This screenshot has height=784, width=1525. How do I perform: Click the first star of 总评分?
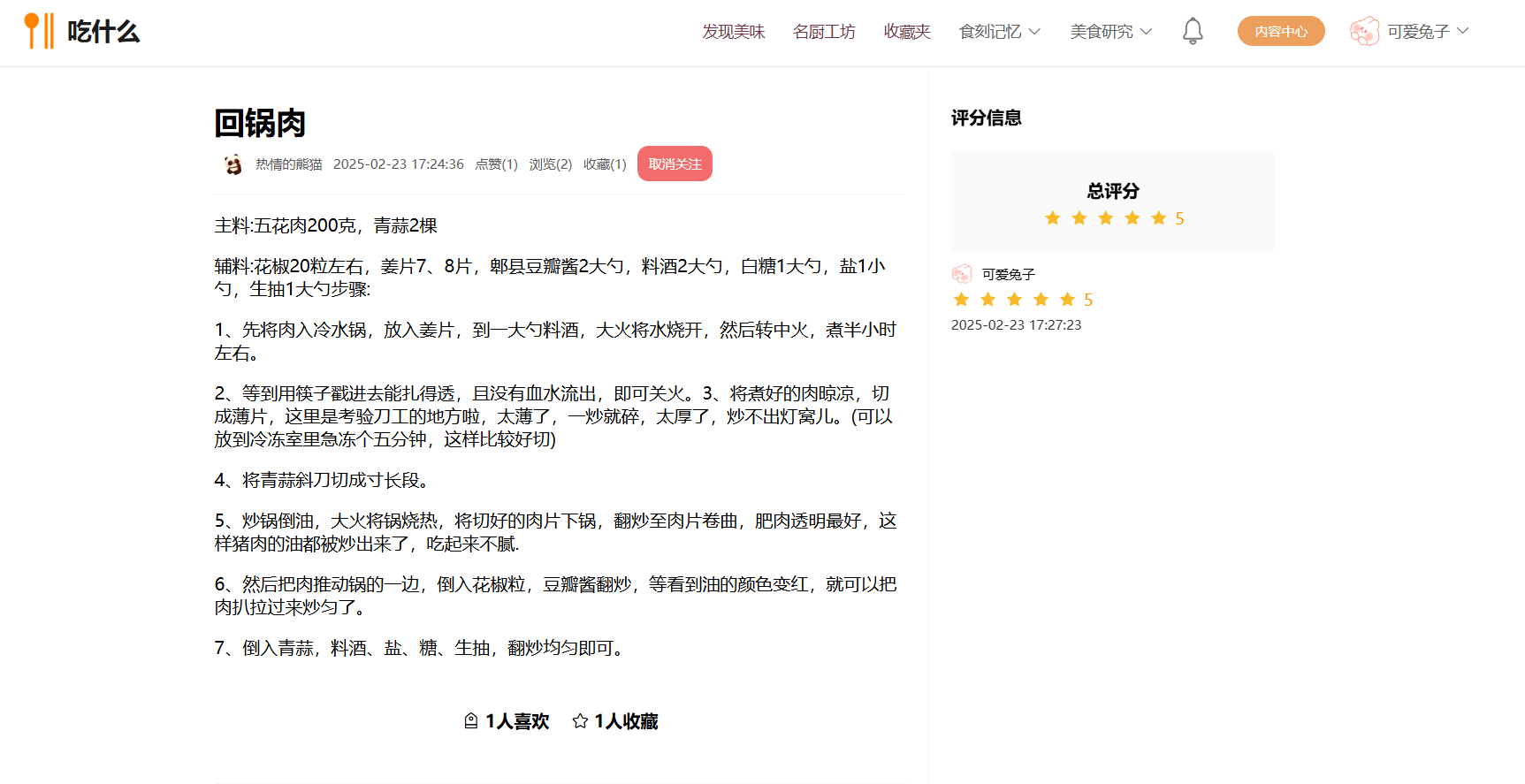(x=1052, y=218)
